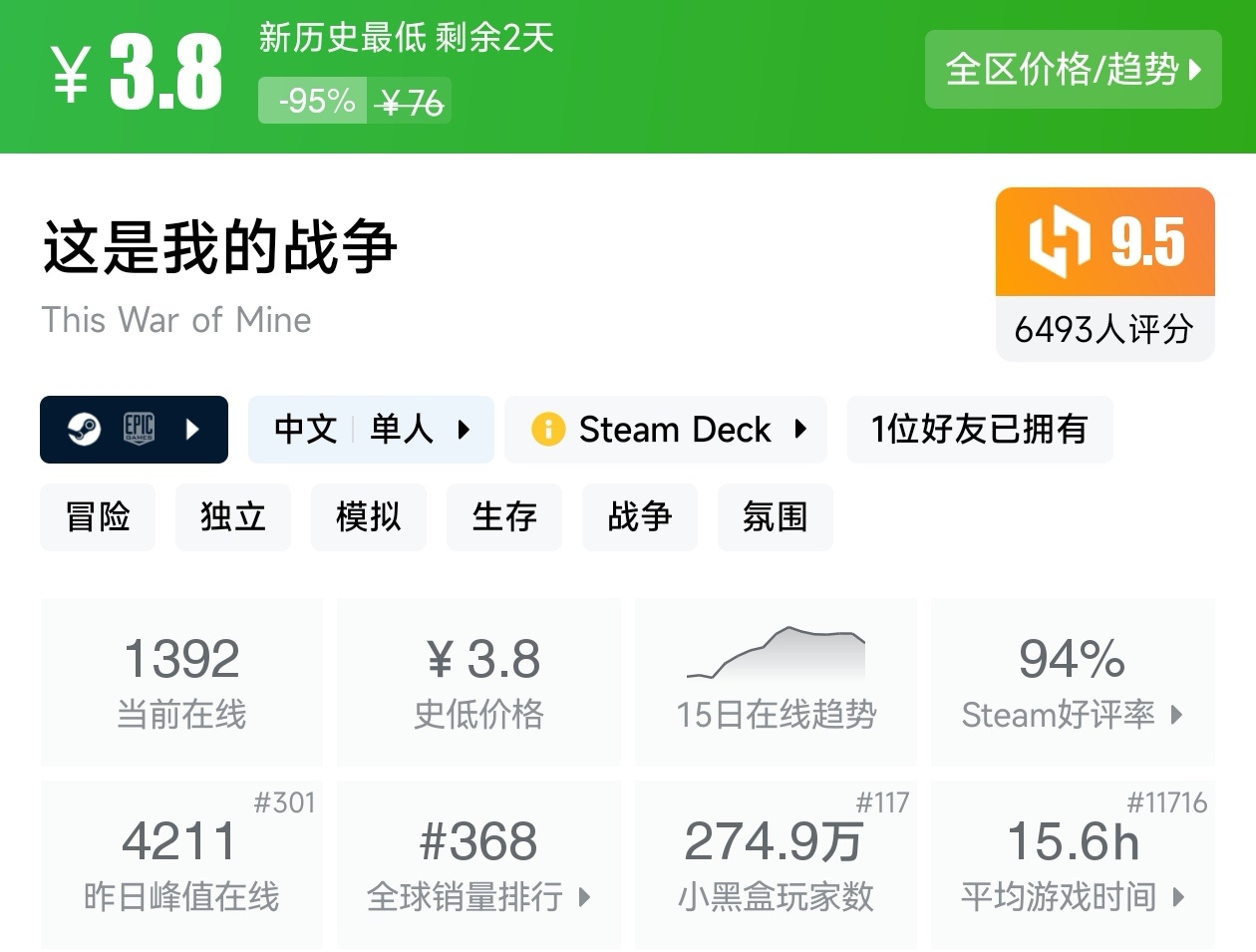The image size is (1256, 952).
Task: Open 全球销量排行 #368 sales ranking
Action: pyautogui.click(x=478, y=864)
